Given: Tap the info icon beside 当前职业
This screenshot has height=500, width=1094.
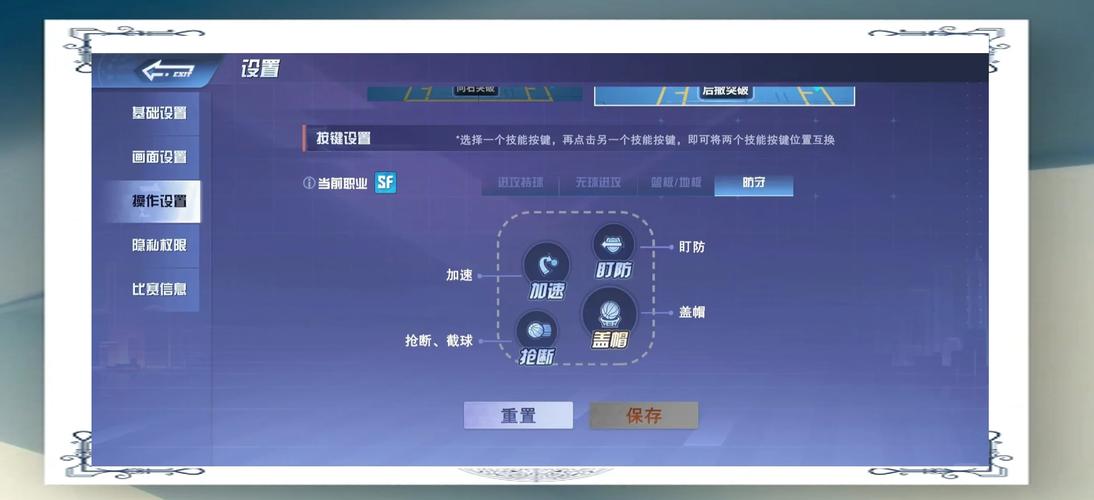Looking at the screenshot, I should (x=309, y=184).
